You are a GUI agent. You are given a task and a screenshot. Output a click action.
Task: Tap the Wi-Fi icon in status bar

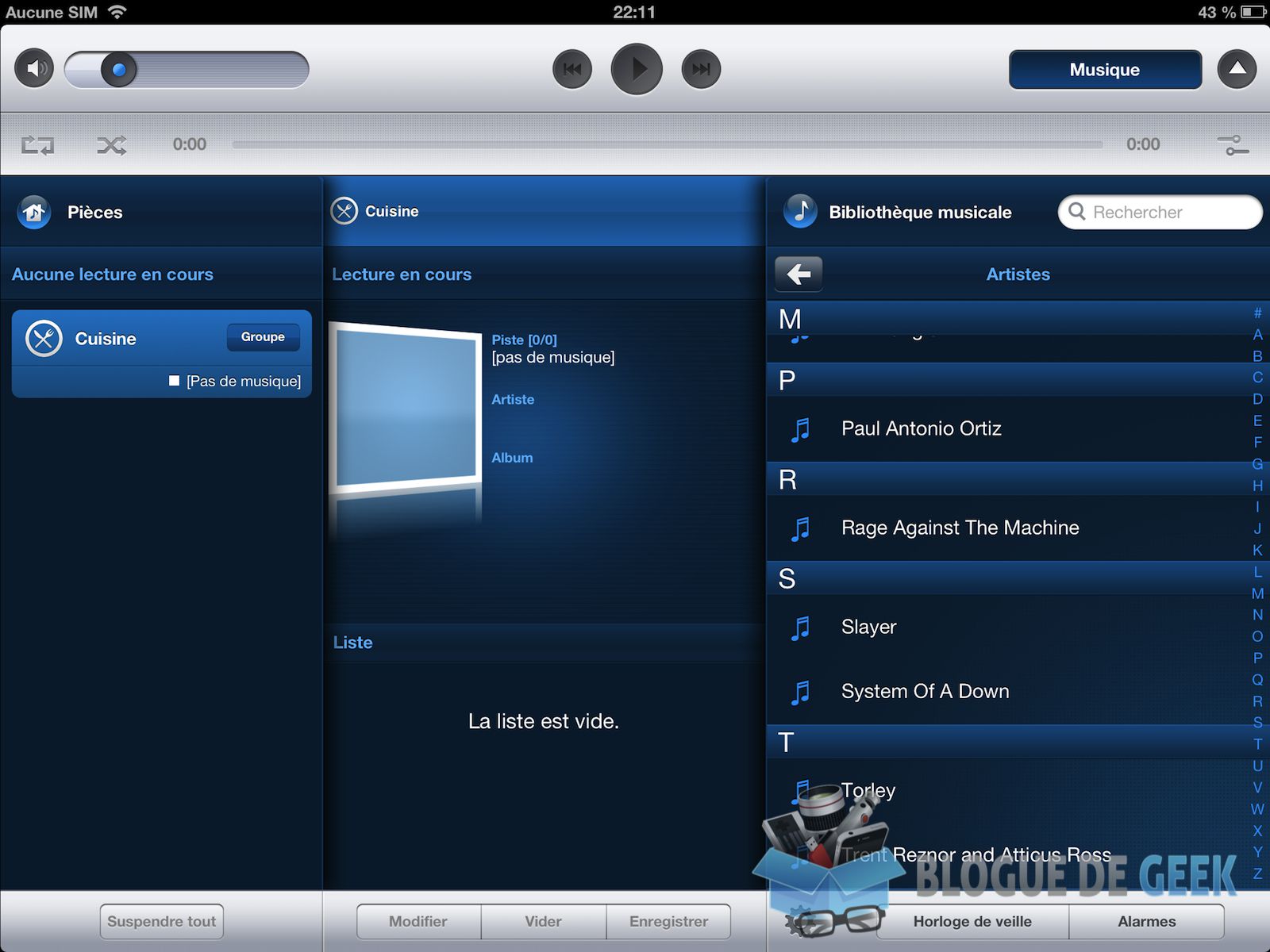click(x=117, y=12)
